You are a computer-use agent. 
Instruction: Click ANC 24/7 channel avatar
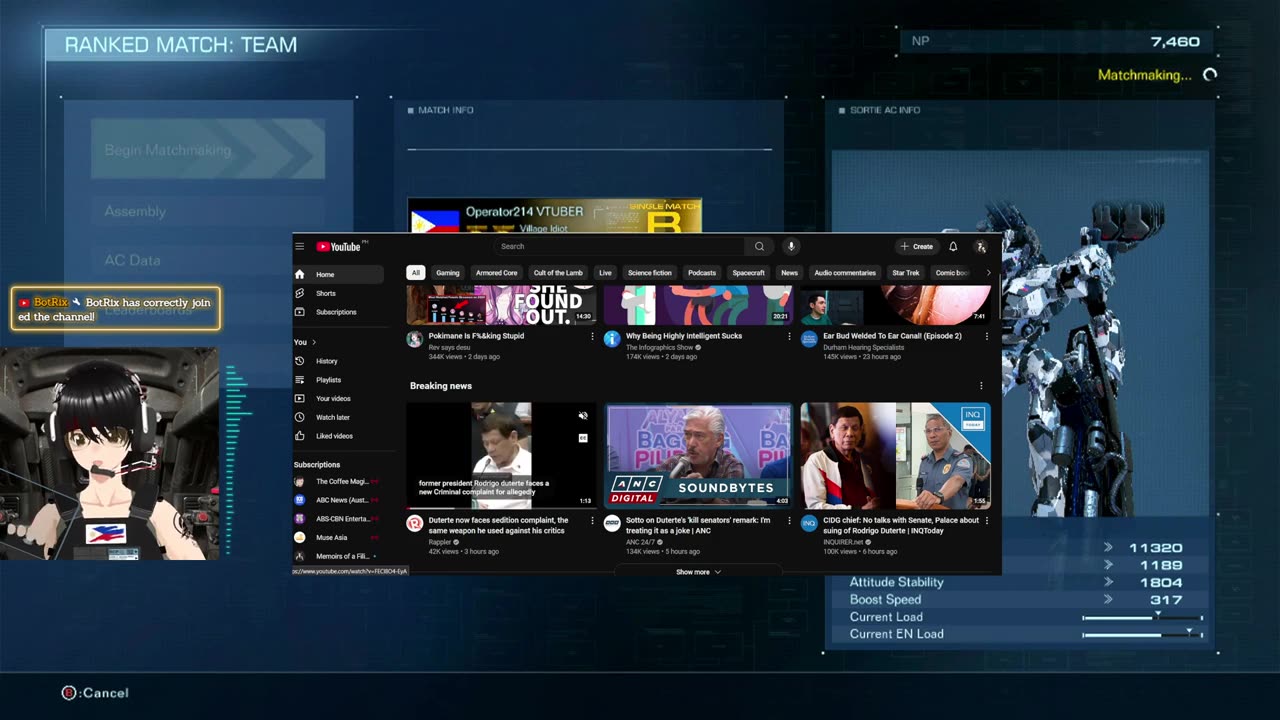[x=612, y=523]
